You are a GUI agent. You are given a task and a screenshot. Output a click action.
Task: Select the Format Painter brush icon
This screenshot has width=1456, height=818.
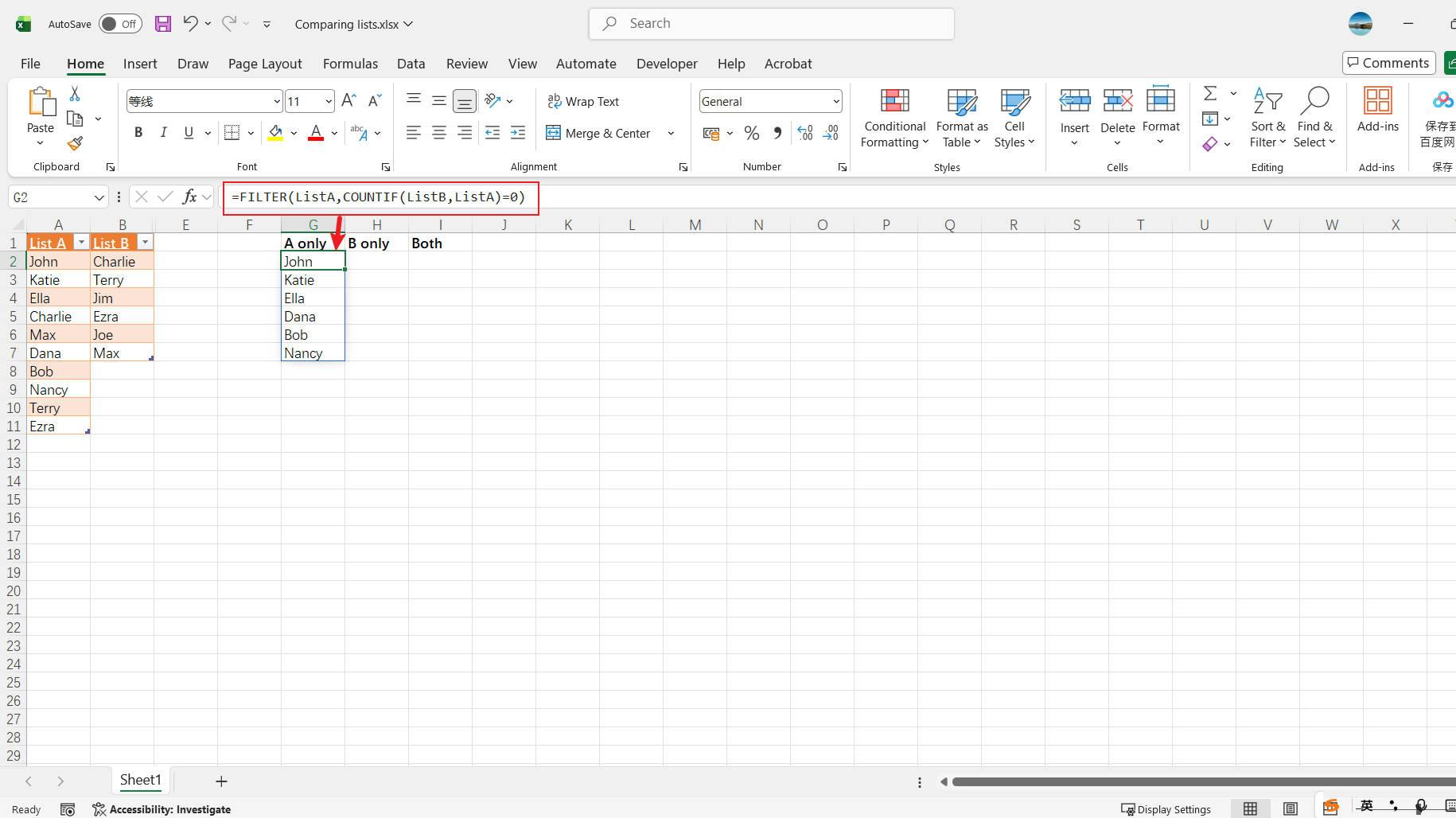pyautogui.click(x=75, y=143)
